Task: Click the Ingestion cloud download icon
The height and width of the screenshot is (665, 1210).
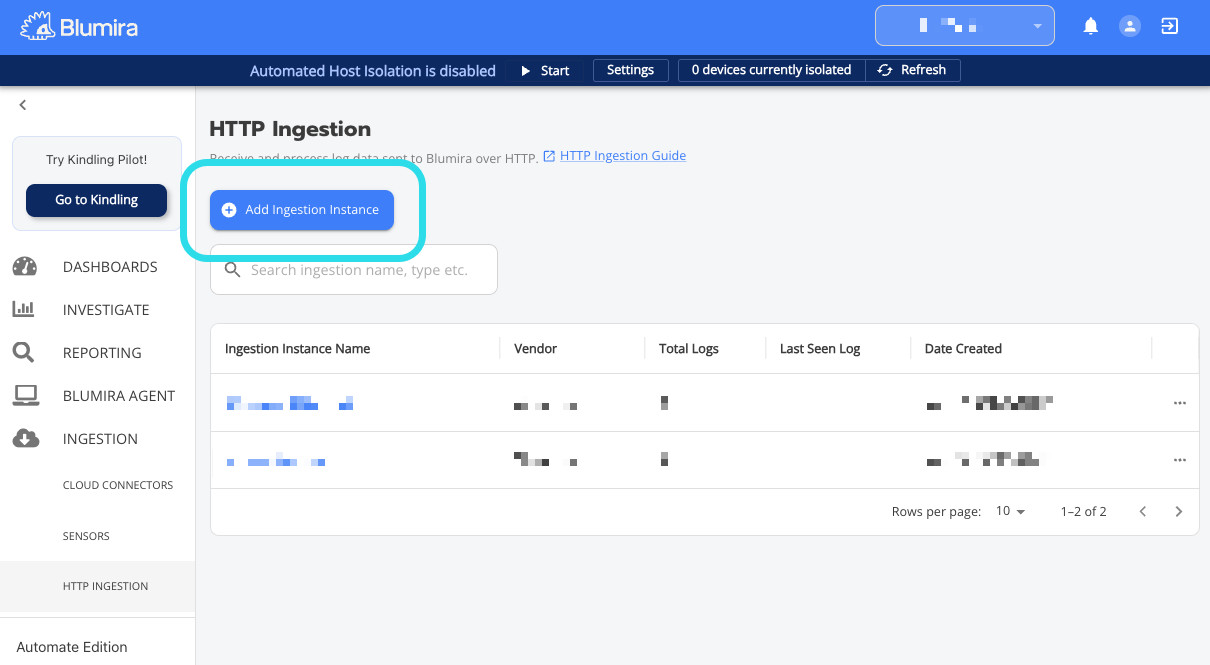Action: pyautogui.click(x=25, y=439)
